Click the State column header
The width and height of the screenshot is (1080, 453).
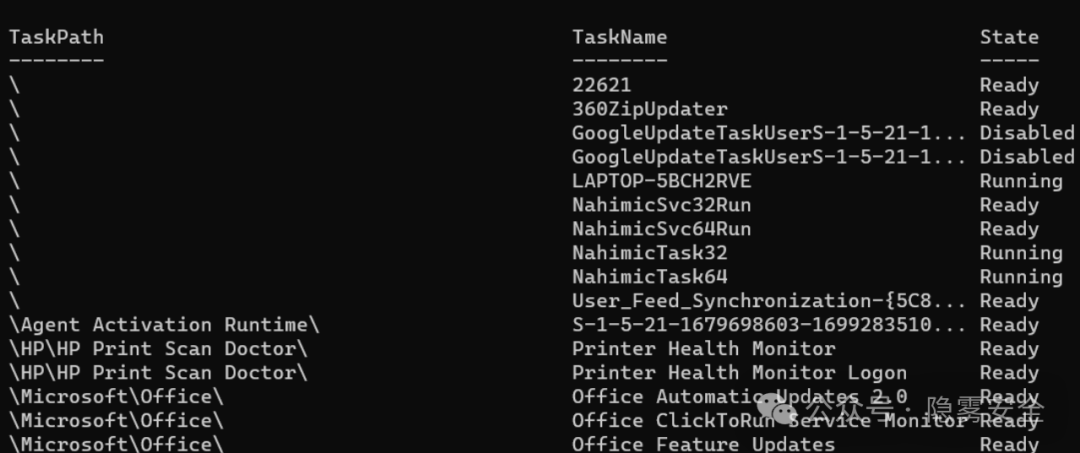coord(1008,38)
